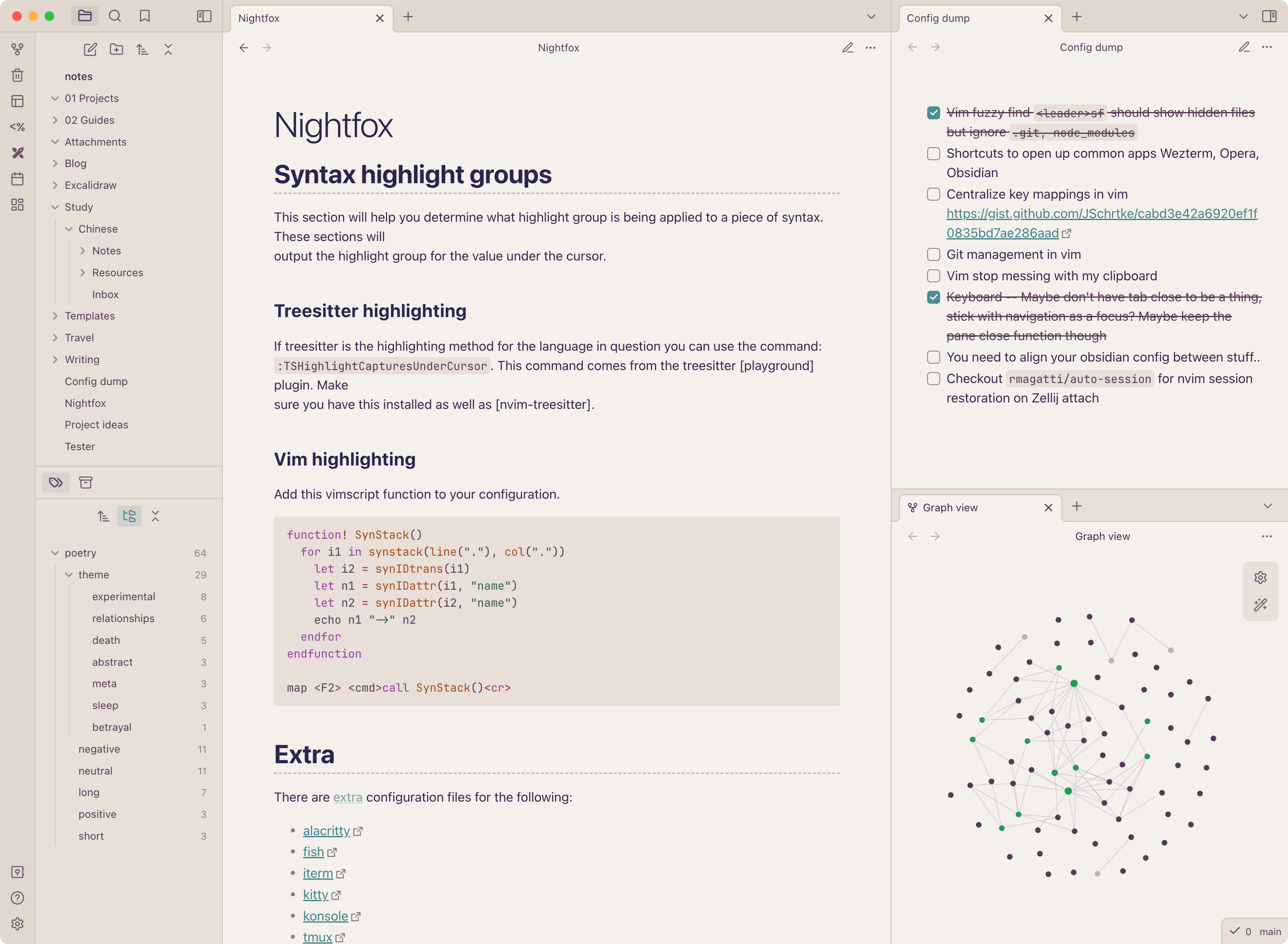The width and height of the screenshot is (1288, 944).
Task: Uncheck the Vim fuzzy find task
Action: [933, 112]
